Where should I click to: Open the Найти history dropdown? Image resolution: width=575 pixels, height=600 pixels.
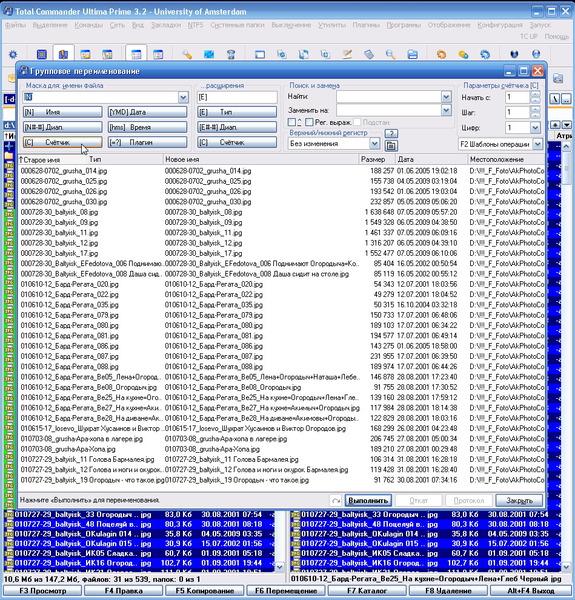click(x=446, y=97)
